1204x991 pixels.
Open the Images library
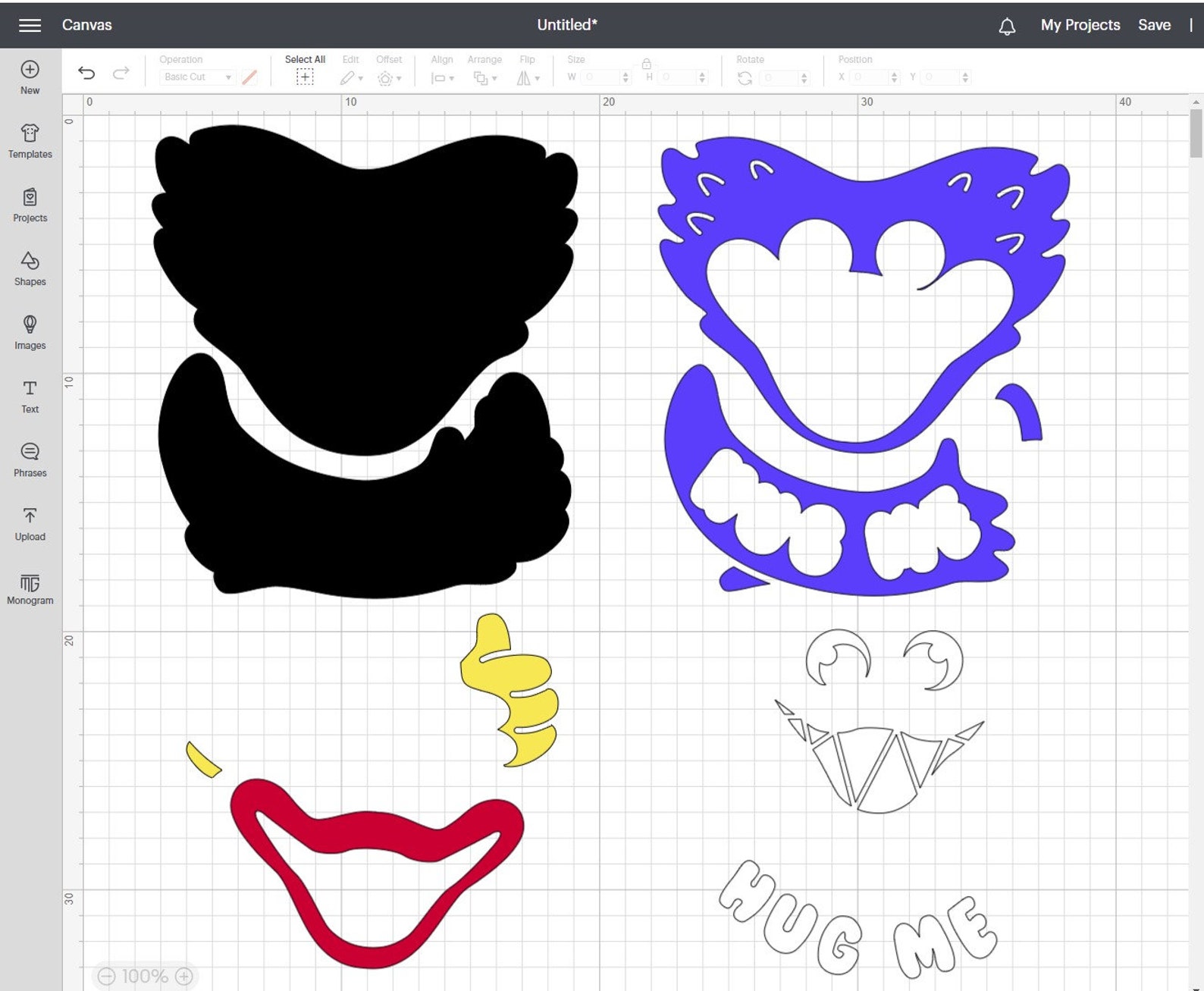[30, 332]
